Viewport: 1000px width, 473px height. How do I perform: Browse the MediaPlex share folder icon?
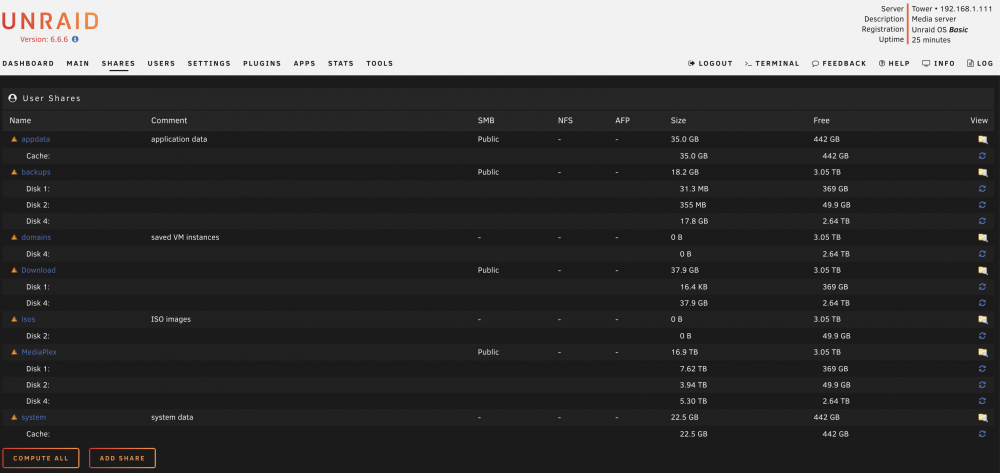[982, 353]
